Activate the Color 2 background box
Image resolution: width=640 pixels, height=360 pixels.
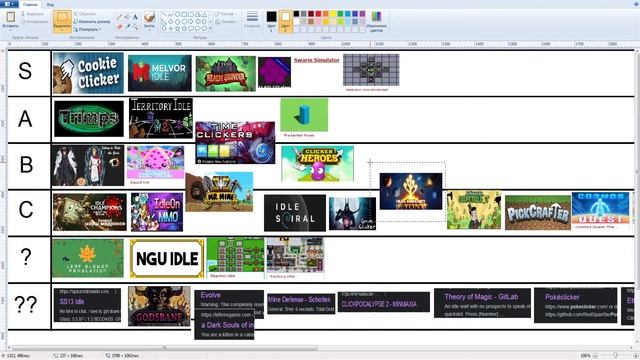click(285, 21)
